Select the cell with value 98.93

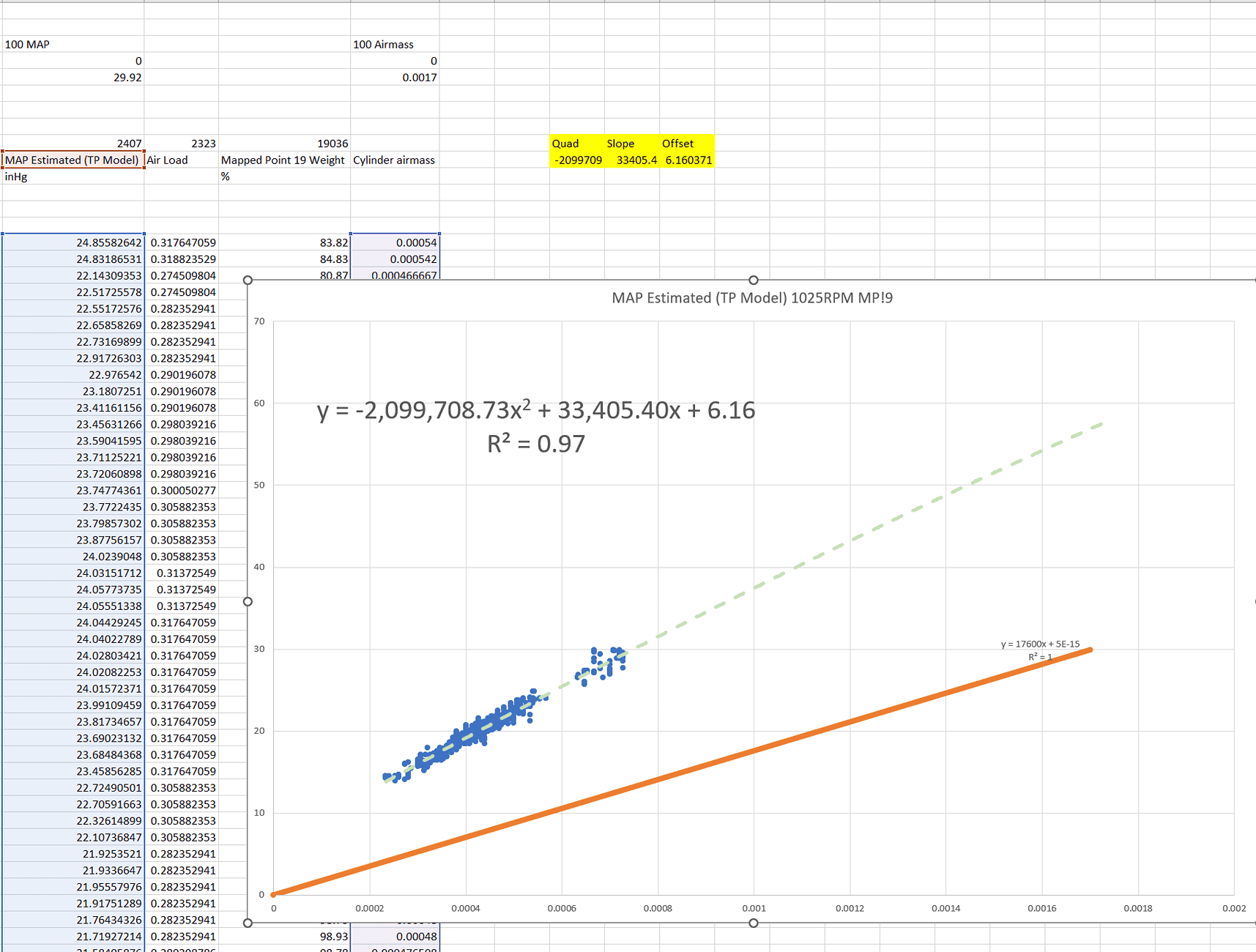pos(284,936)
